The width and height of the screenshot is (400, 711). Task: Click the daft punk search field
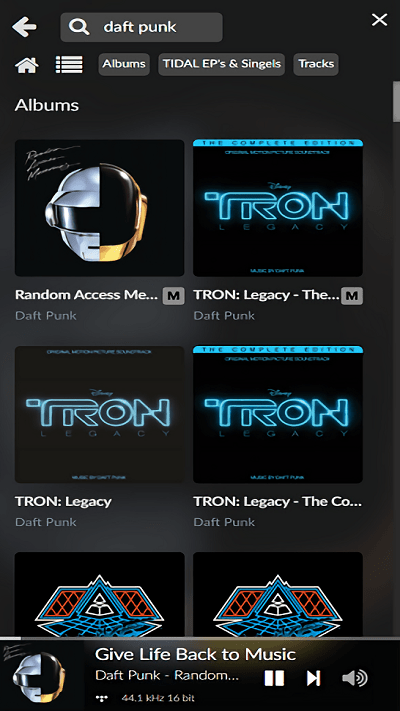[x=141, y=27]
